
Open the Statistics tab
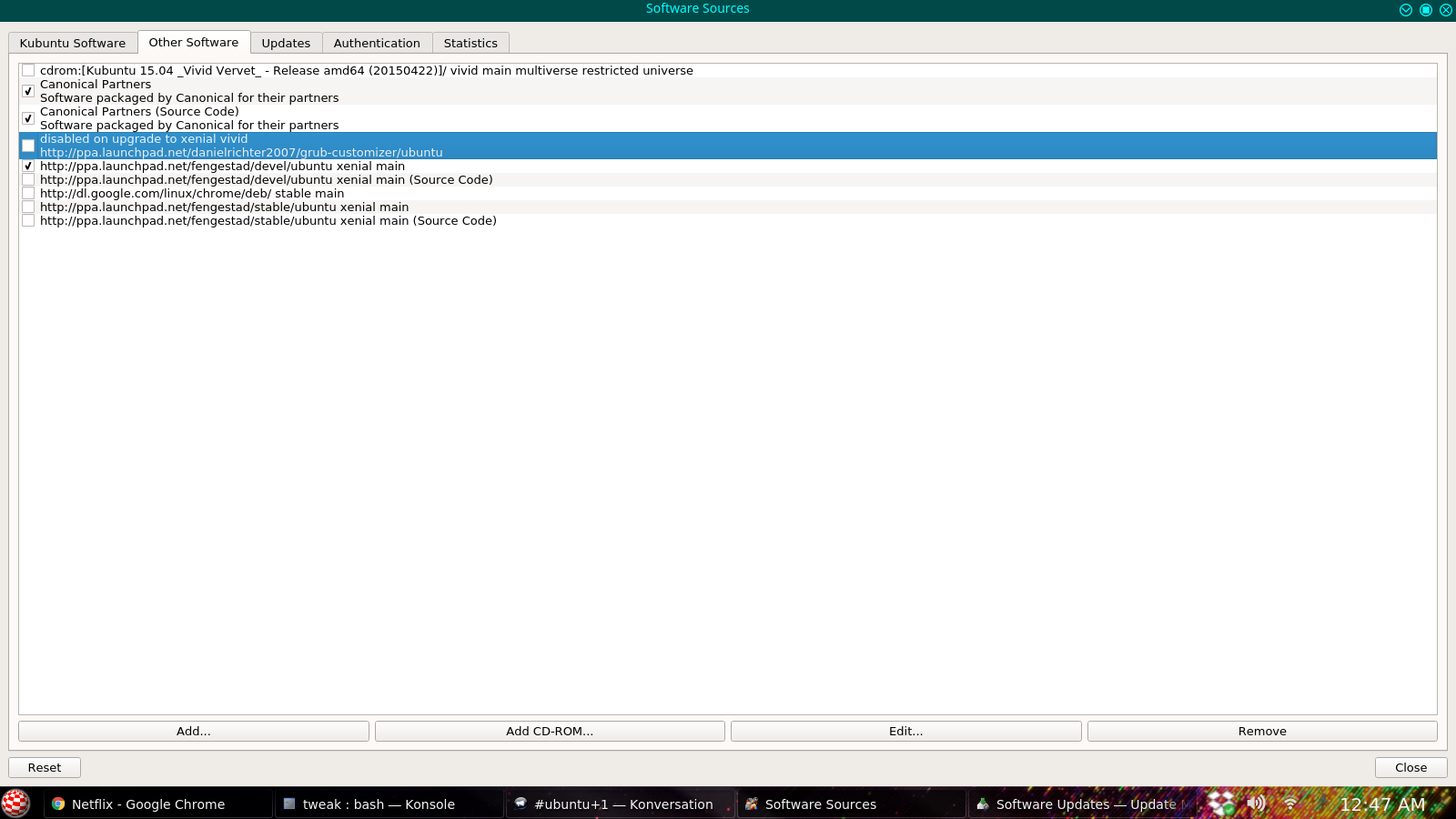click(470, 43)
